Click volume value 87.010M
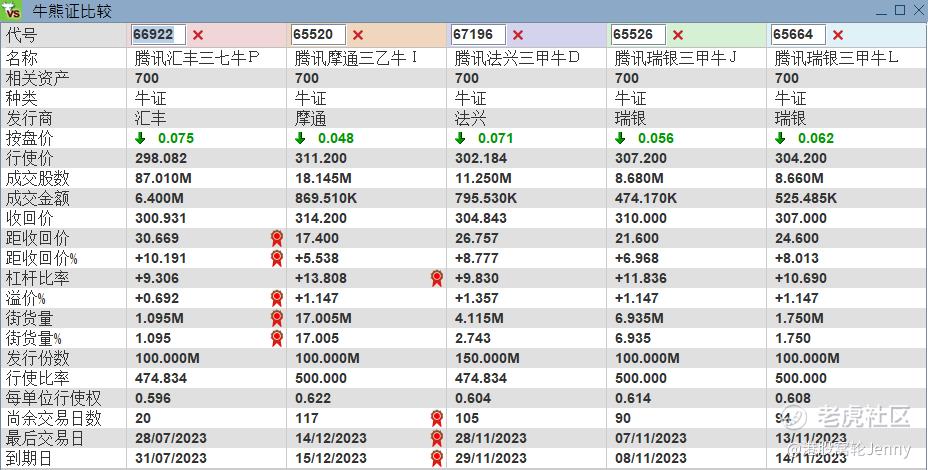 163,178
